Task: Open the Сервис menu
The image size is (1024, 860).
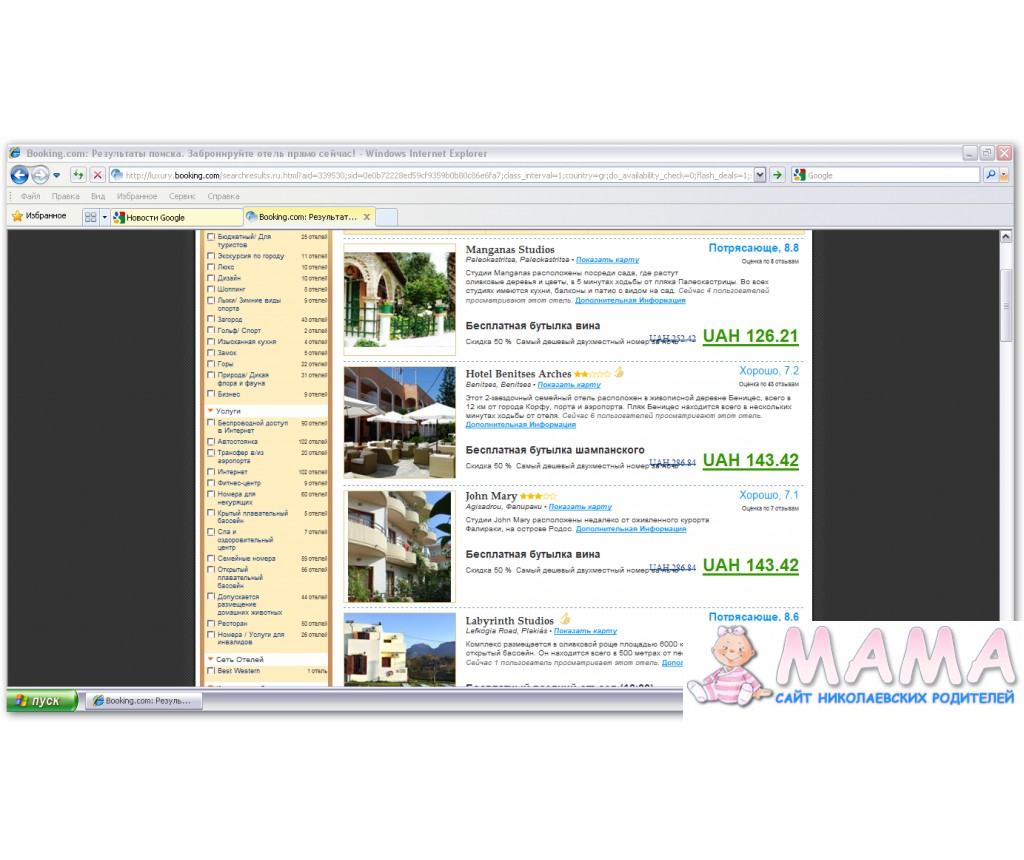Action: click(x=182, y=197)
